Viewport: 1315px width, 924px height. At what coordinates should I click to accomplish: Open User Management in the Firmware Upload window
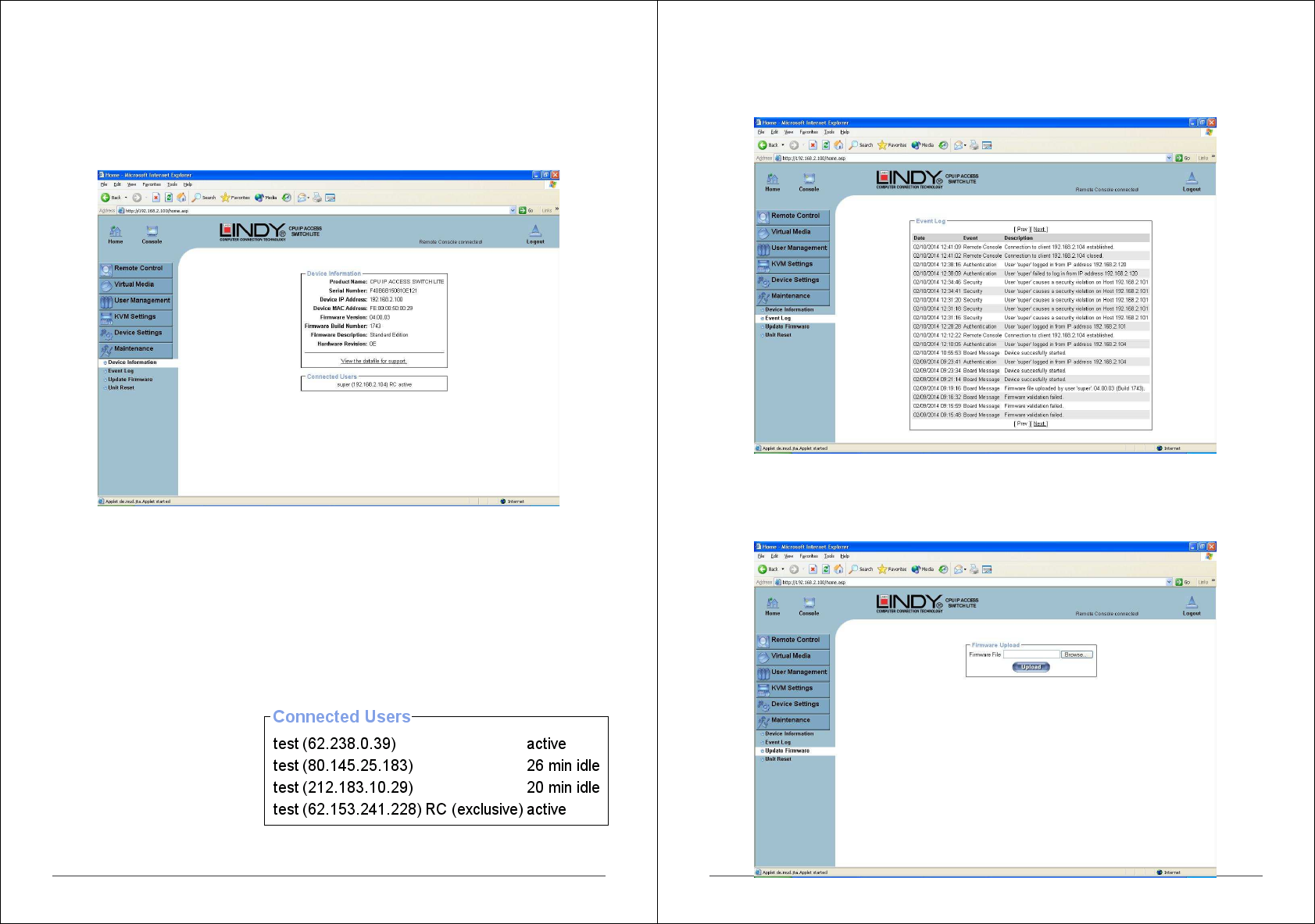[x=798, y=672]
